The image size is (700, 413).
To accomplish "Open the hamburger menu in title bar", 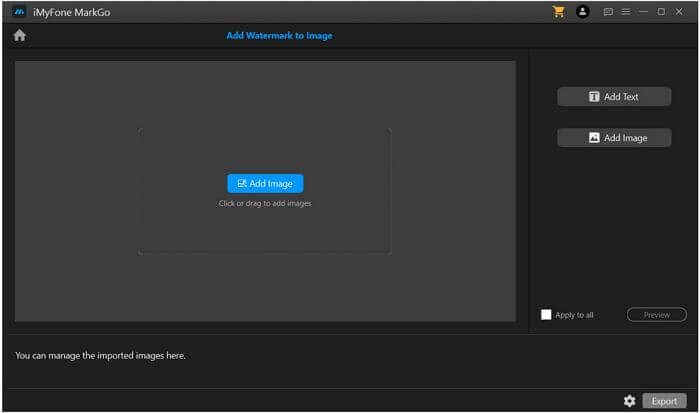I will (626, 12).
